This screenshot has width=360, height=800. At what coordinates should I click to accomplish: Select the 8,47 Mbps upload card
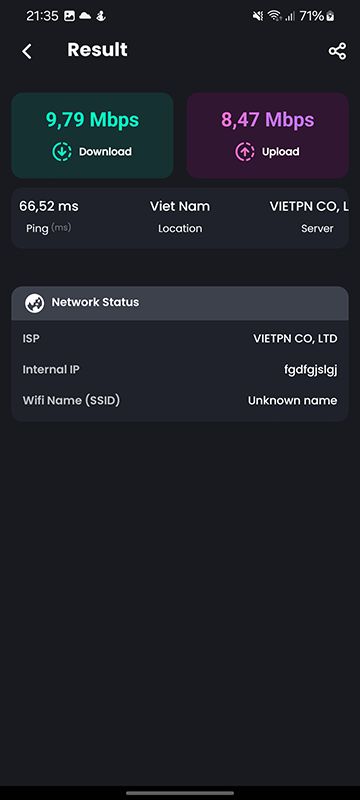click(x=268, y=135)
